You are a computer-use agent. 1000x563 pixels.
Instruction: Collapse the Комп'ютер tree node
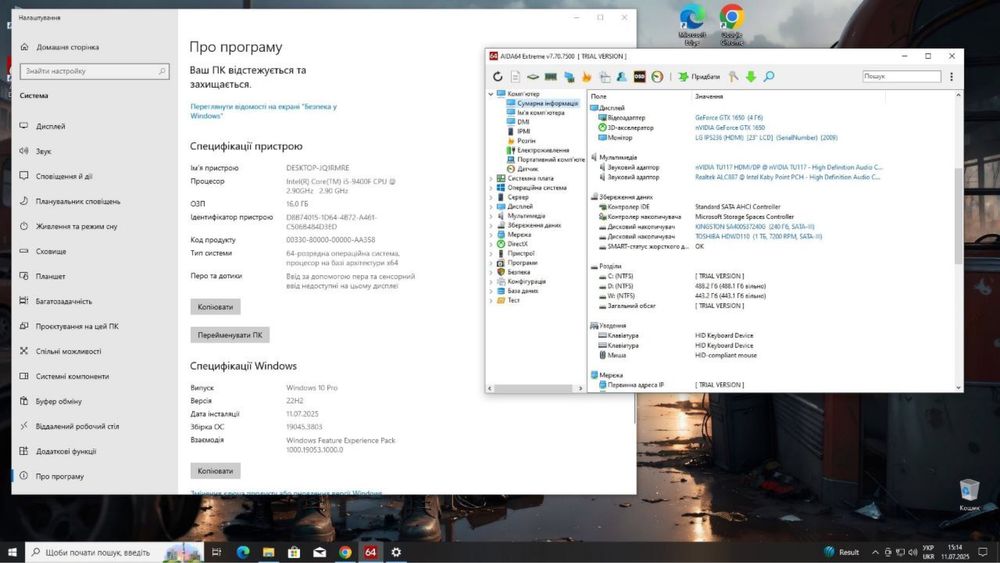point(490,94)
